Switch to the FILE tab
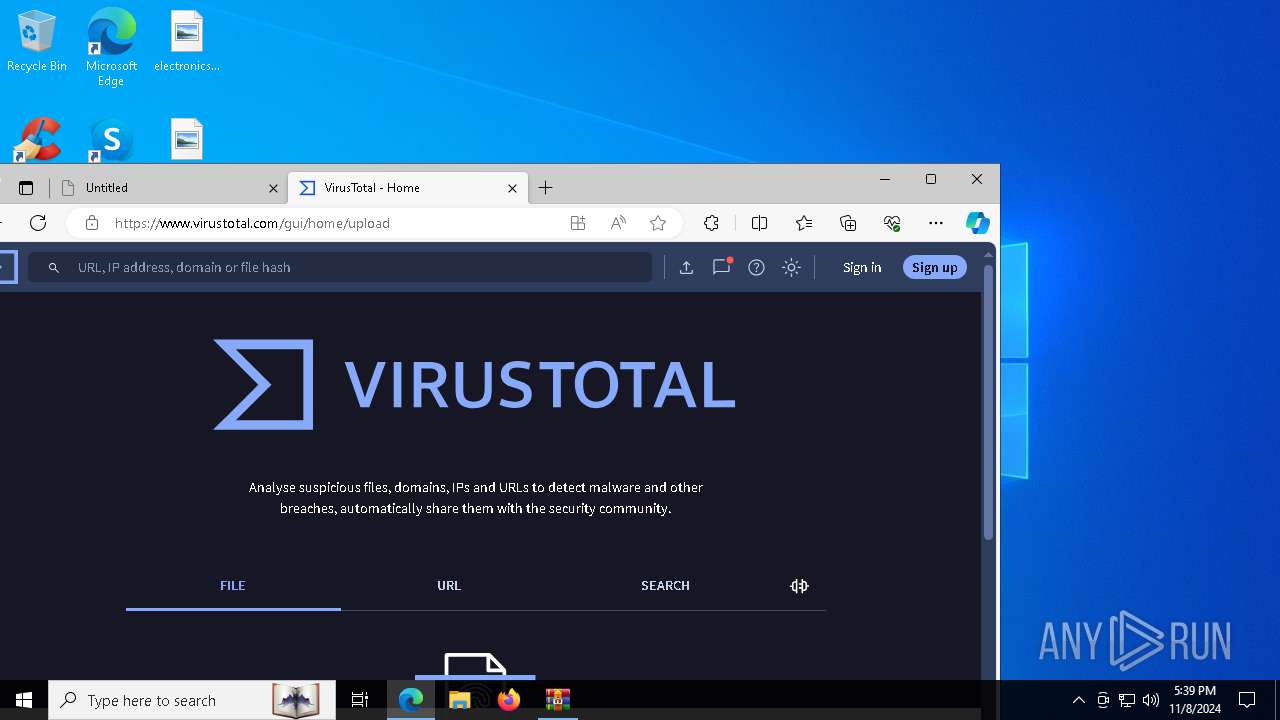Image resolution: width=1280 pixels, height=720 pixels. pyautogui.click(x=233, y=586)
